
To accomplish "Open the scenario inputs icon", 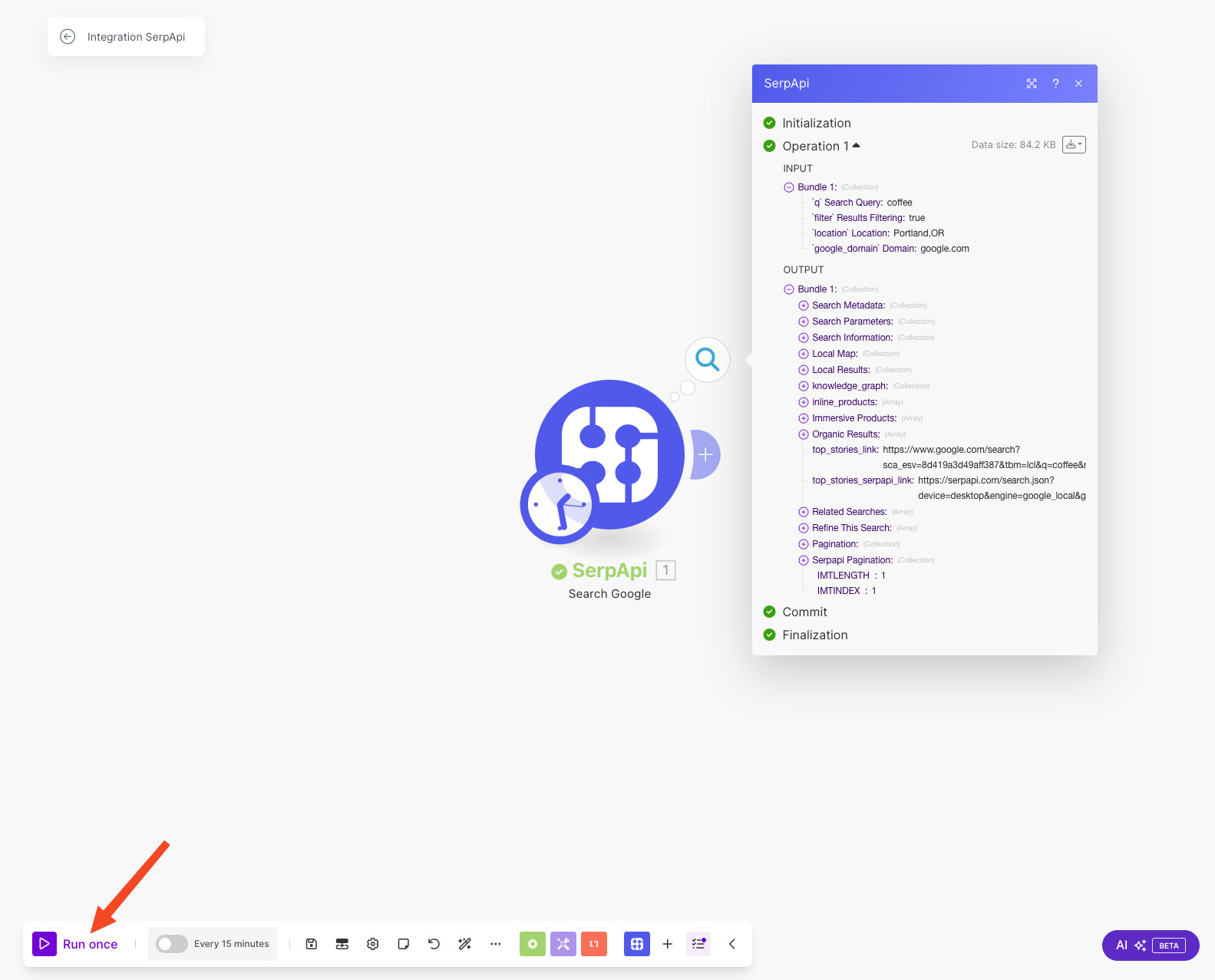I will click(342, 944).
